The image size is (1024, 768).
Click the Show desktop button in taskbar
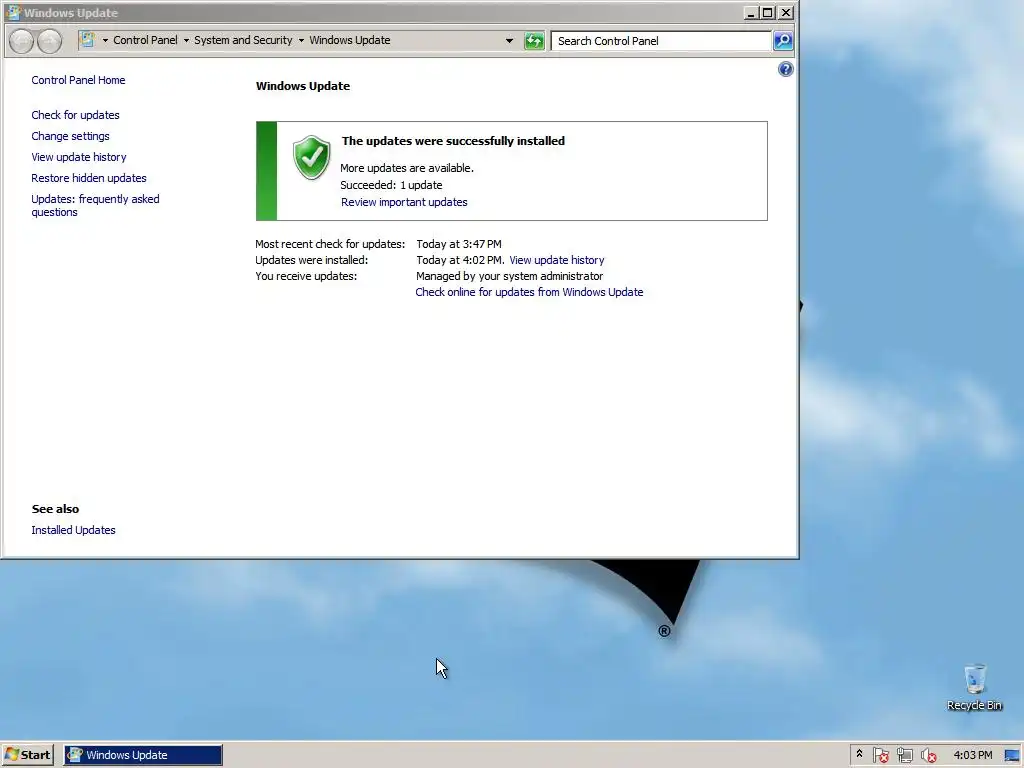[1012, 755]
